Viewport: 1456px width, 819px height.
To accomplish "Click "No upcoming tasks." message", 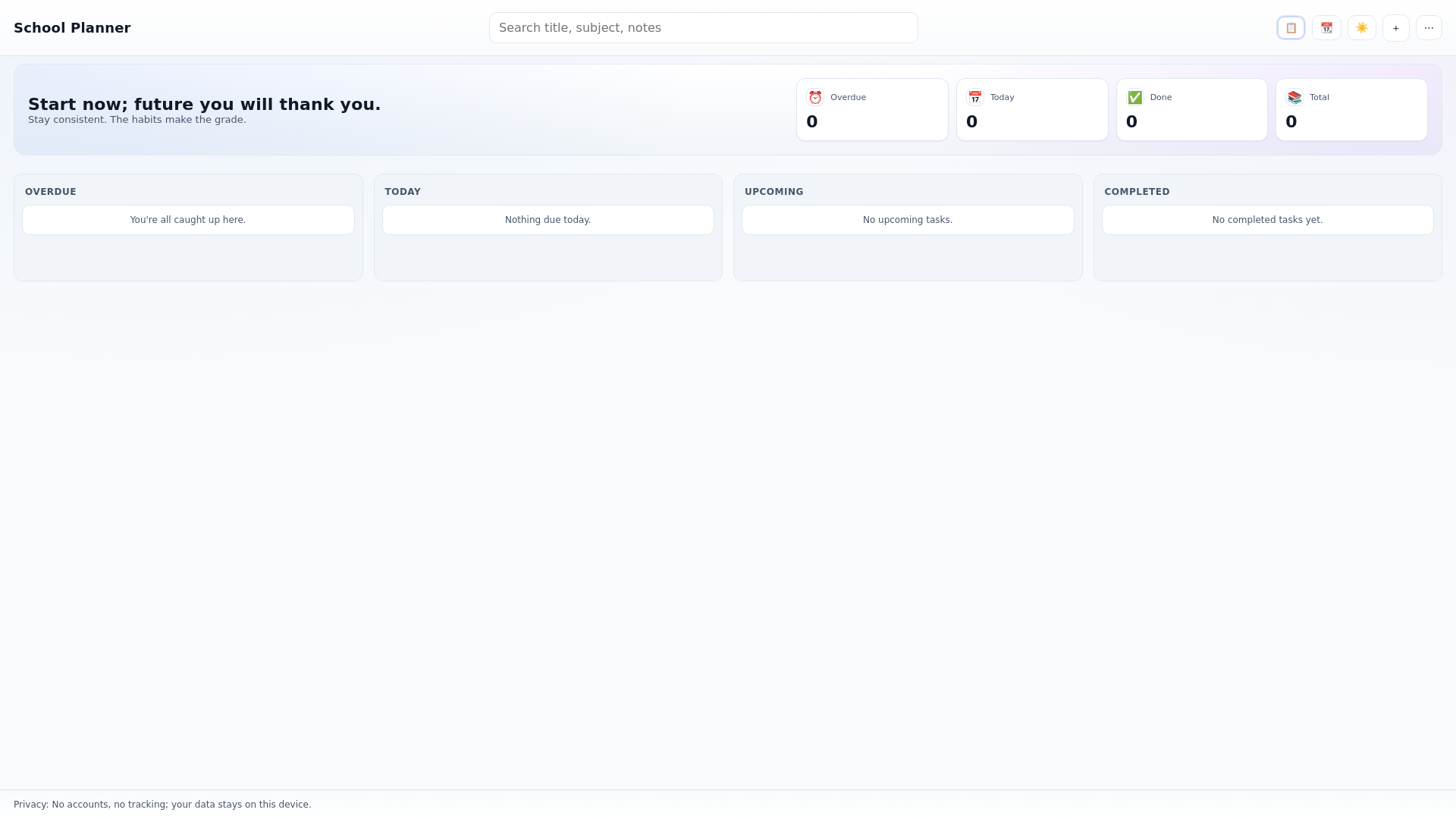I will tap(908, 220).
